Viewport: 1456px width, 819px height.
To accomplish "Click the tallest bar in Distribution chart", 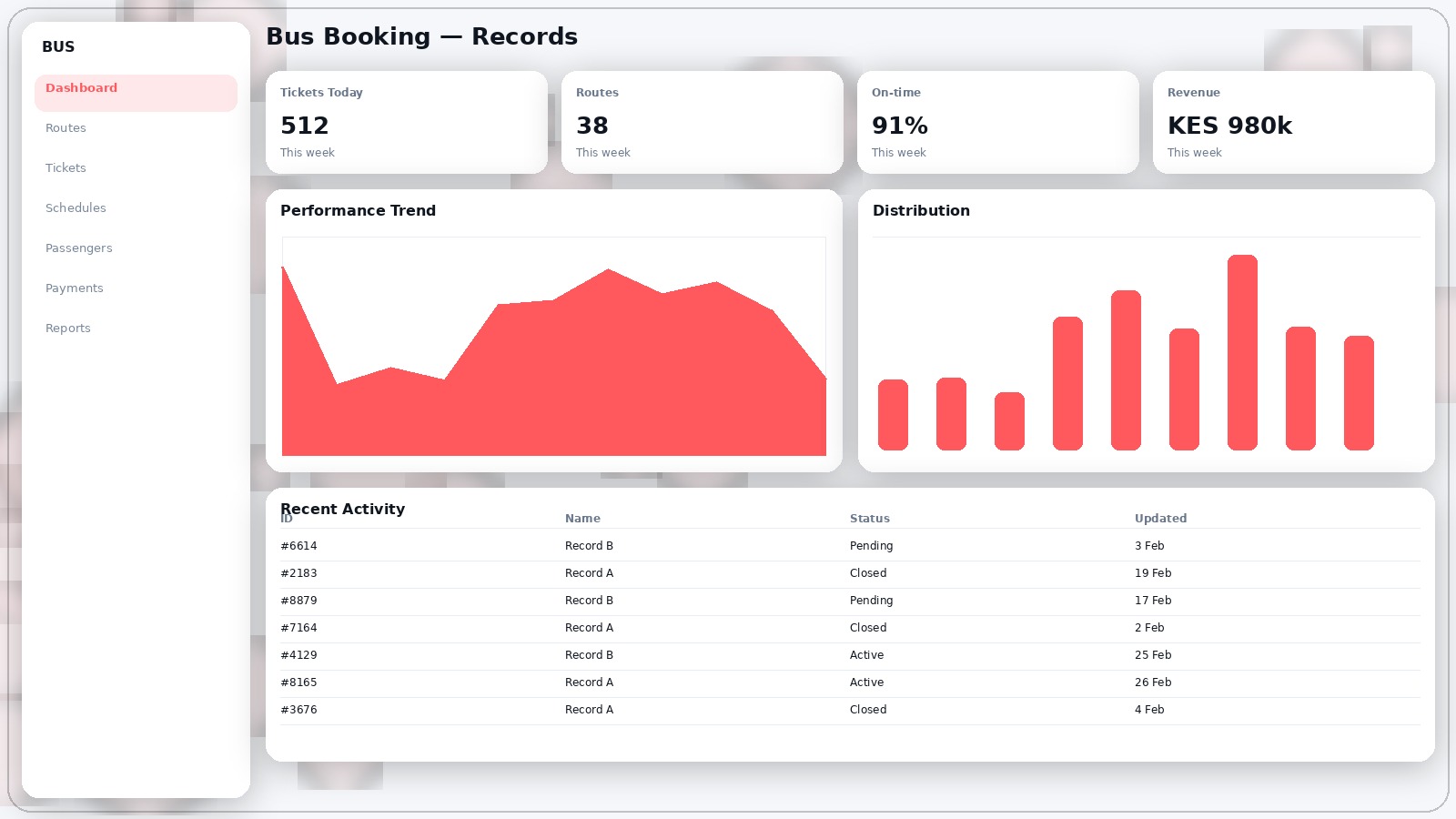I will coord(1242,353).
